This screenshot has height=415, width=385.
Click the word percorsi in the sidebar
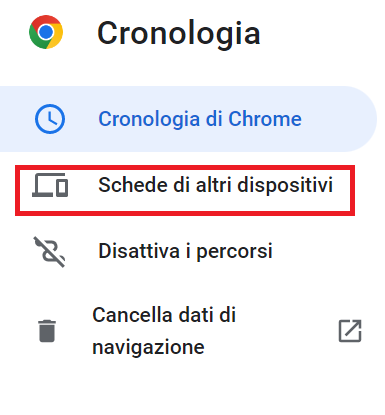pos(234,251)
